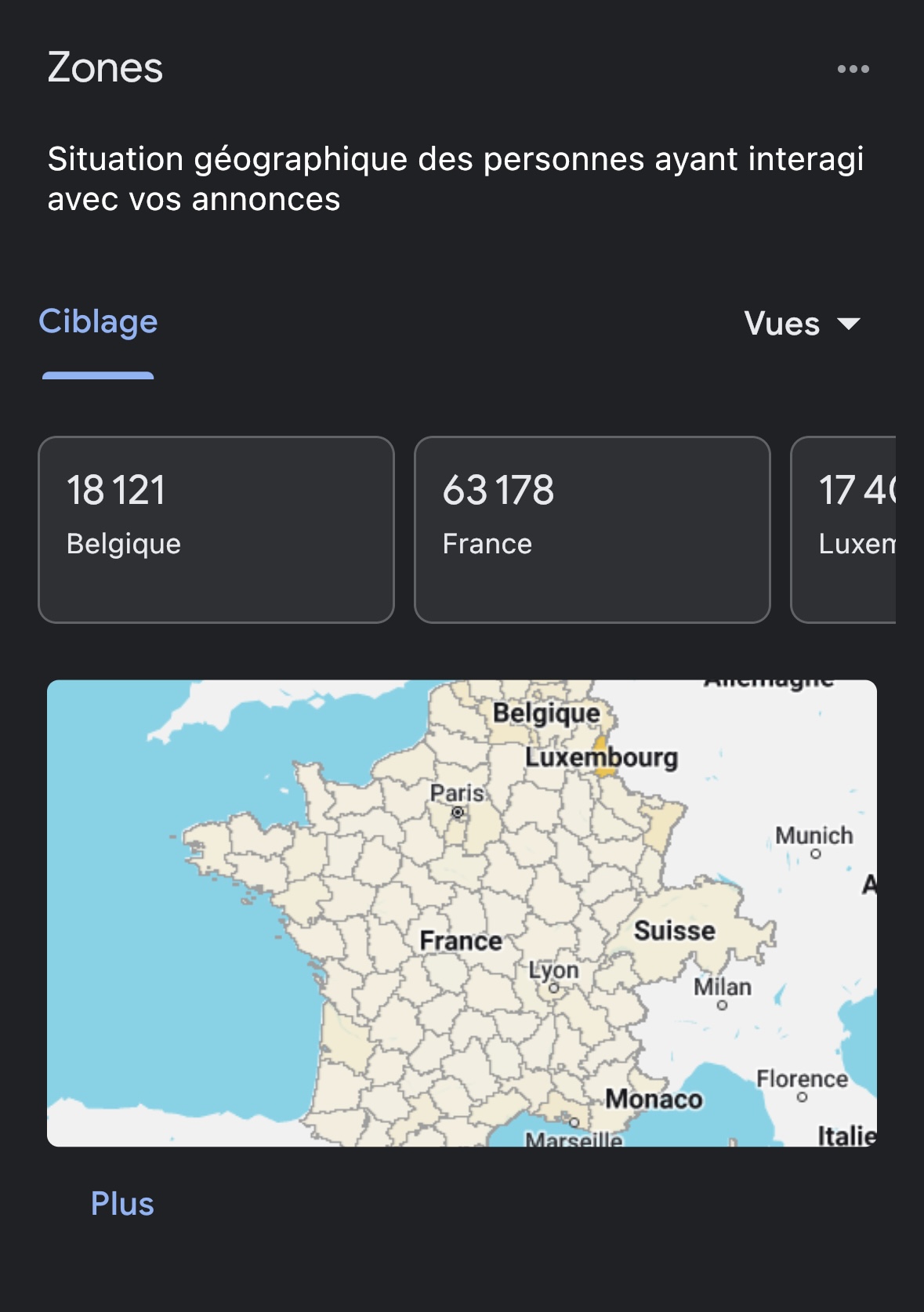Click the Zones section title

(105, 67)
